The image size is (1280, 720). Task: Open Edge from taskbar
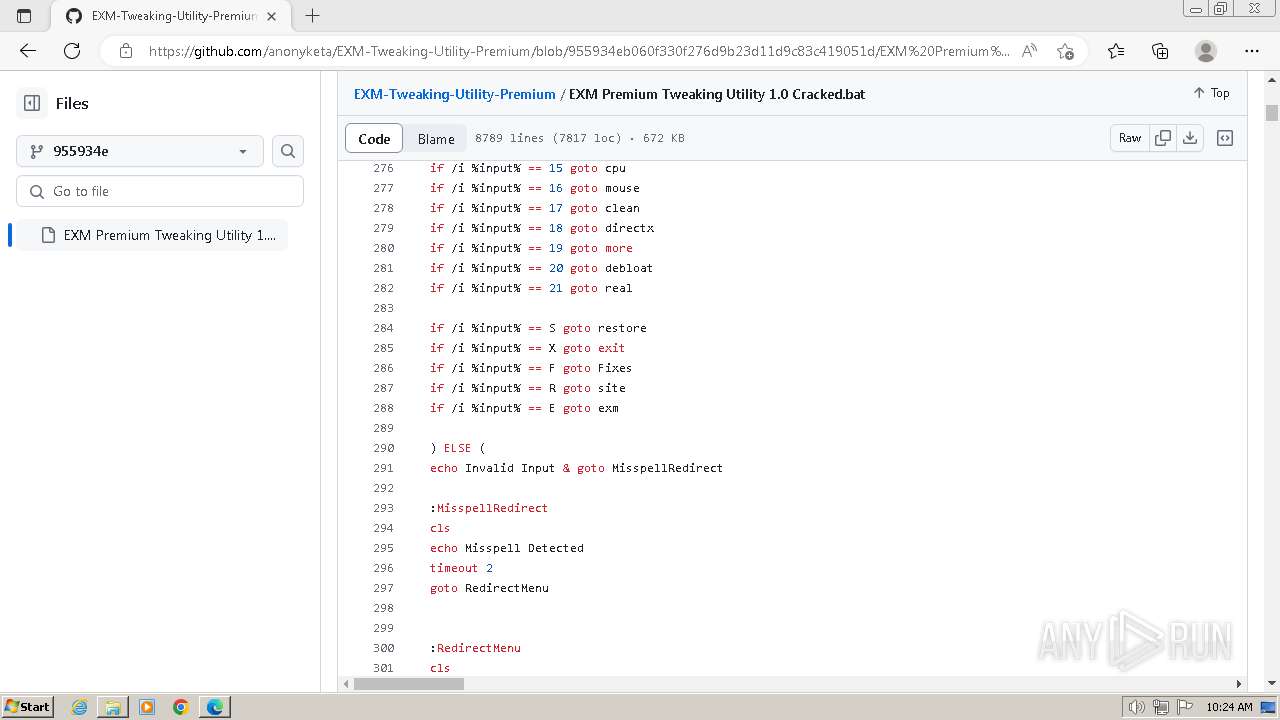[x=215, y=707]
